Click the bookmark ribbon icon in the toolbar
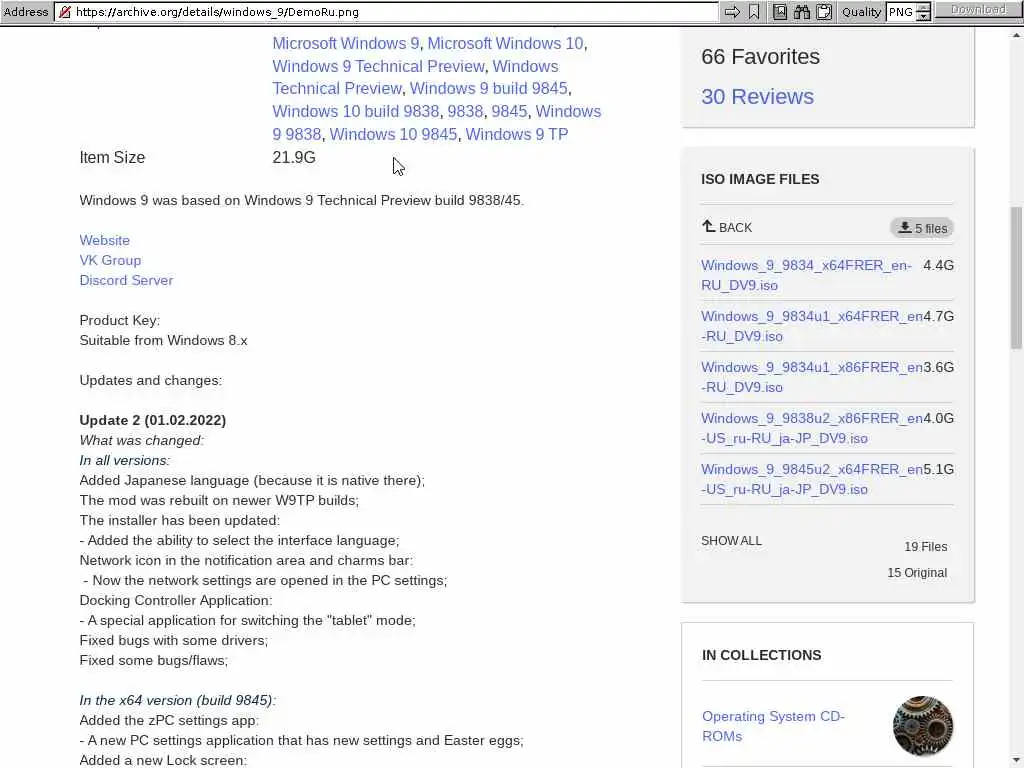This screenshot has height=768, width=1024. [754, 12]
